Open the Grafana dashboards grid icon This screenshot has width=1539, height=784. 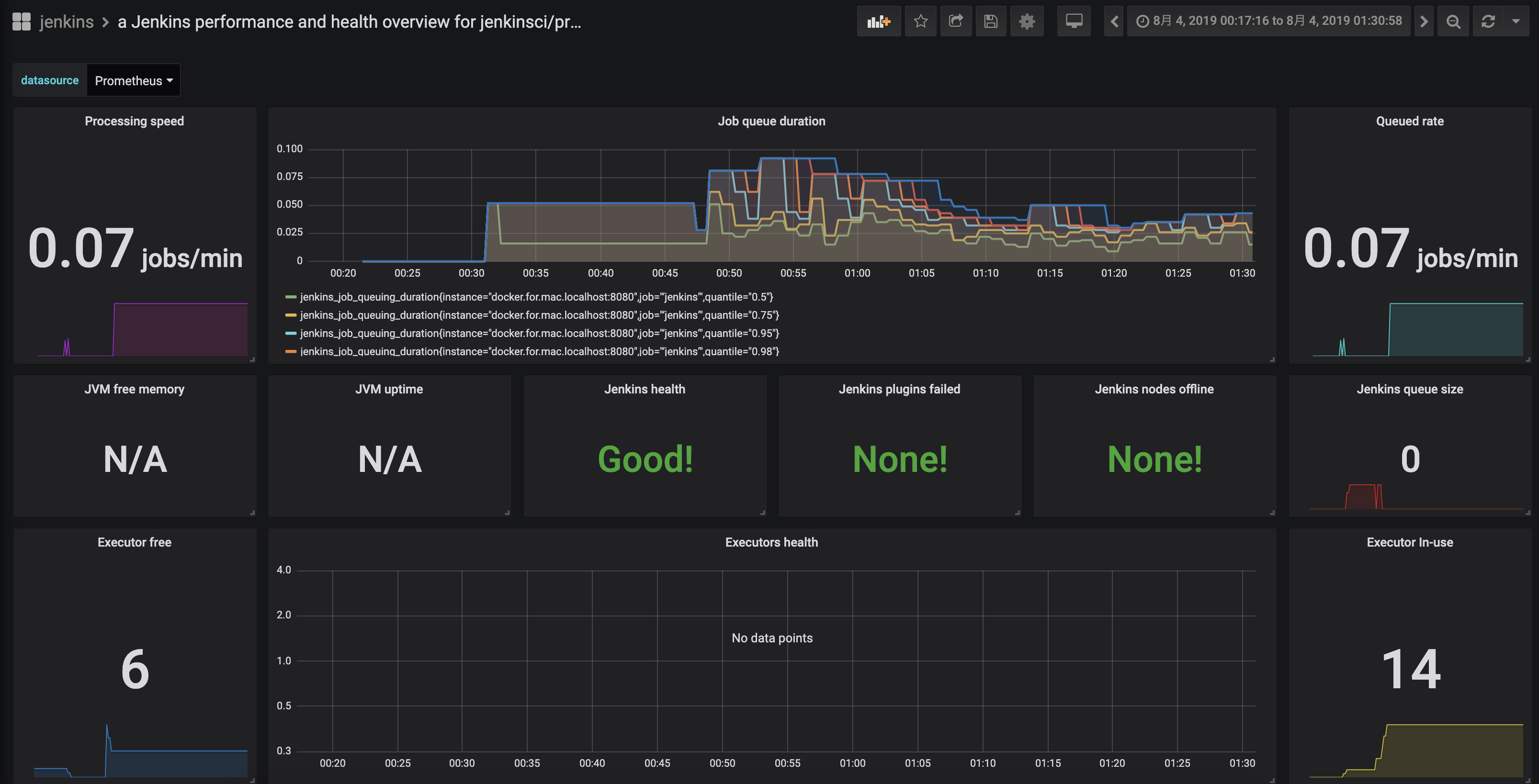click(22, 22)
